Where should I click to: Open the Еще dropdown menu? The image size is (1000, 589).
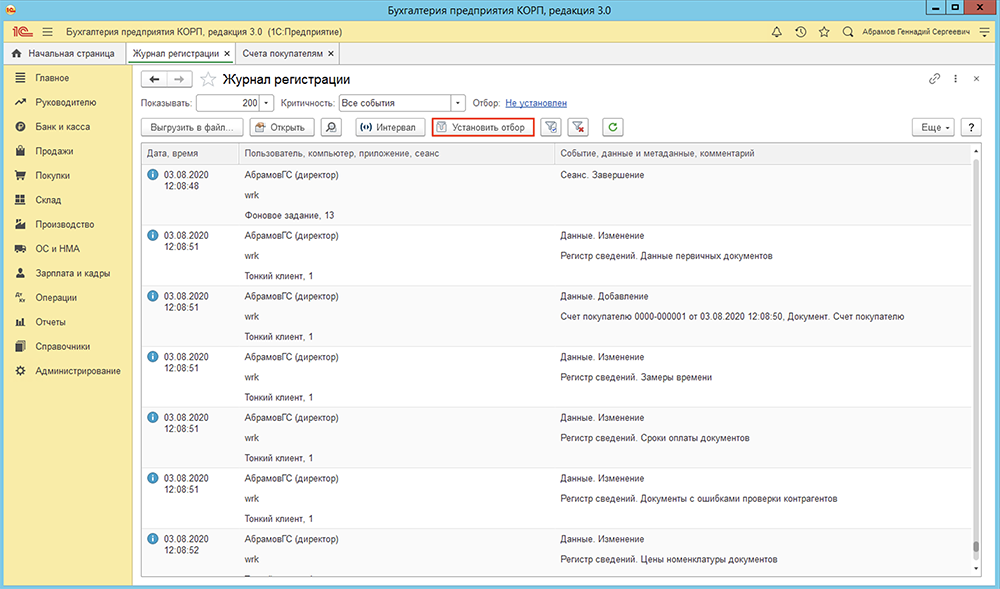coord(933,127)
